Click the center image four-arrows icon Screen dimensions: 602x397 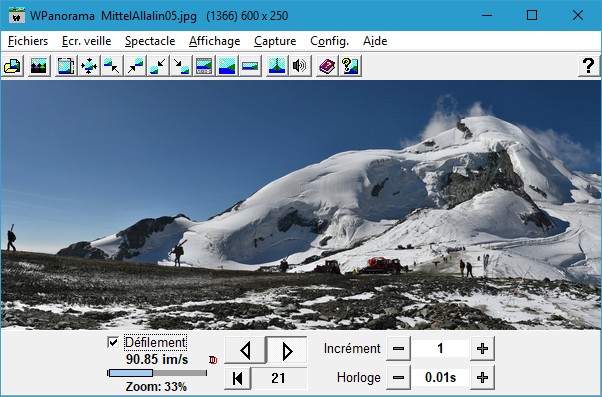pyautogui.click(x=89, y=66)
